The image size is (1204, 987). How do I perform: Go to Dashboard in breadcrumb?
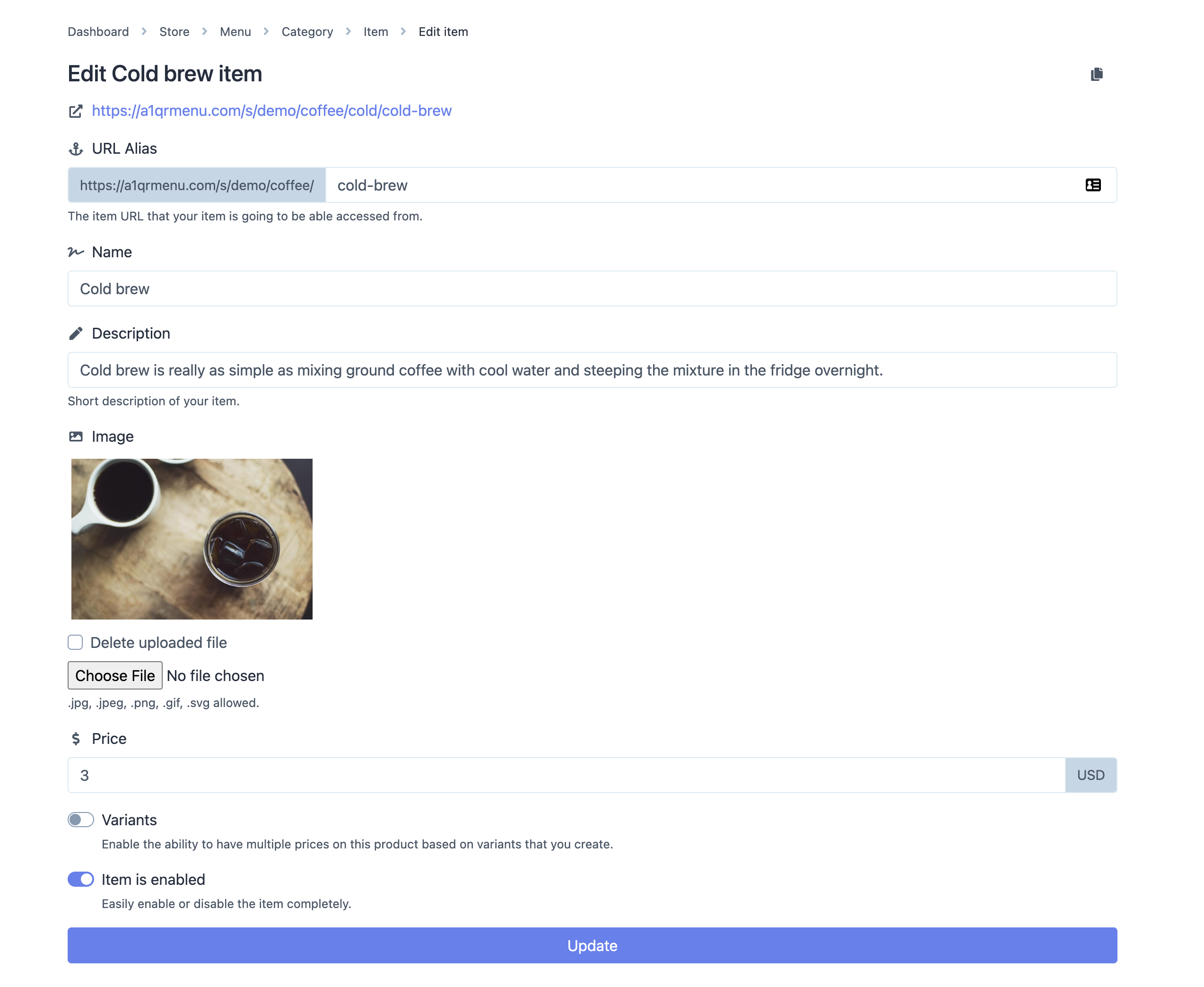[98, 32]
